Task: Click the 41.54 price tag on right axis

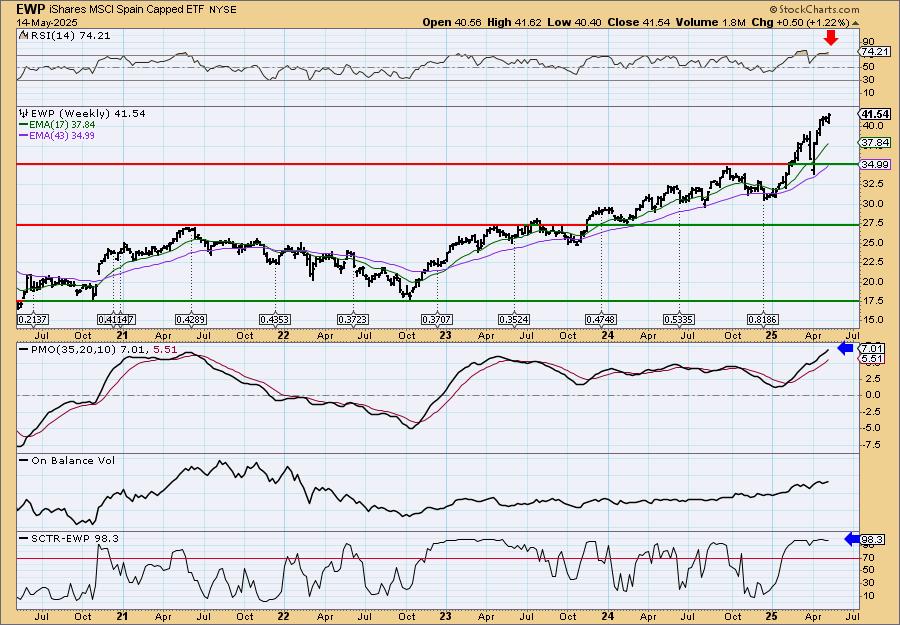Action: tap(876, 114)
